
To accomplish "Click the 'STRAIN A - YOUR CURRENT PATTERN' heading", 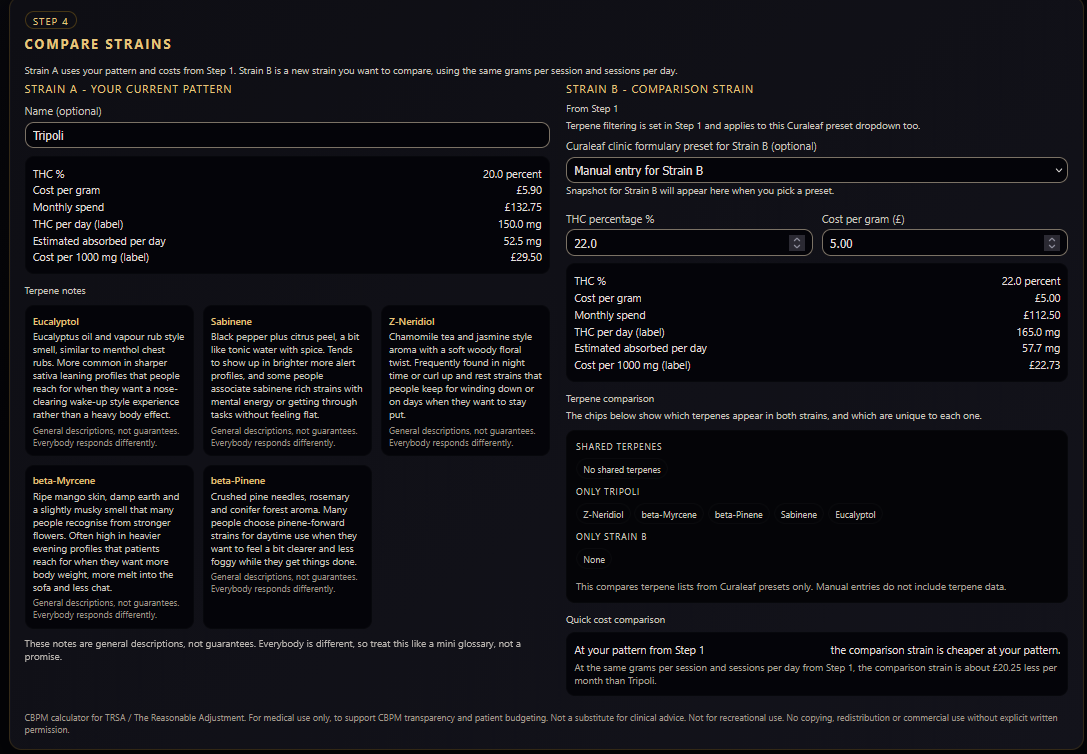I will 128,89.
